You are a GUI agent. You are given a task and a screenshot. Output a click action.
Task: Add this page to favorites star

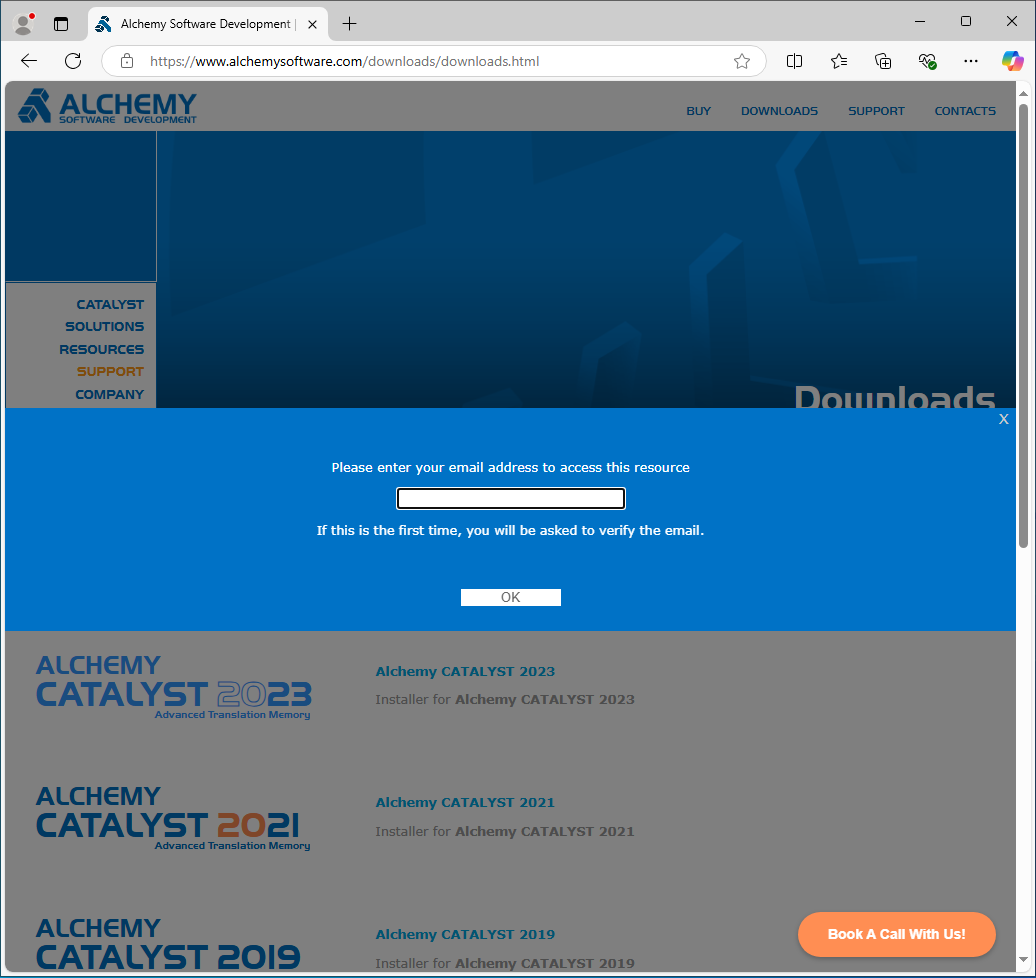coord(742,61)
